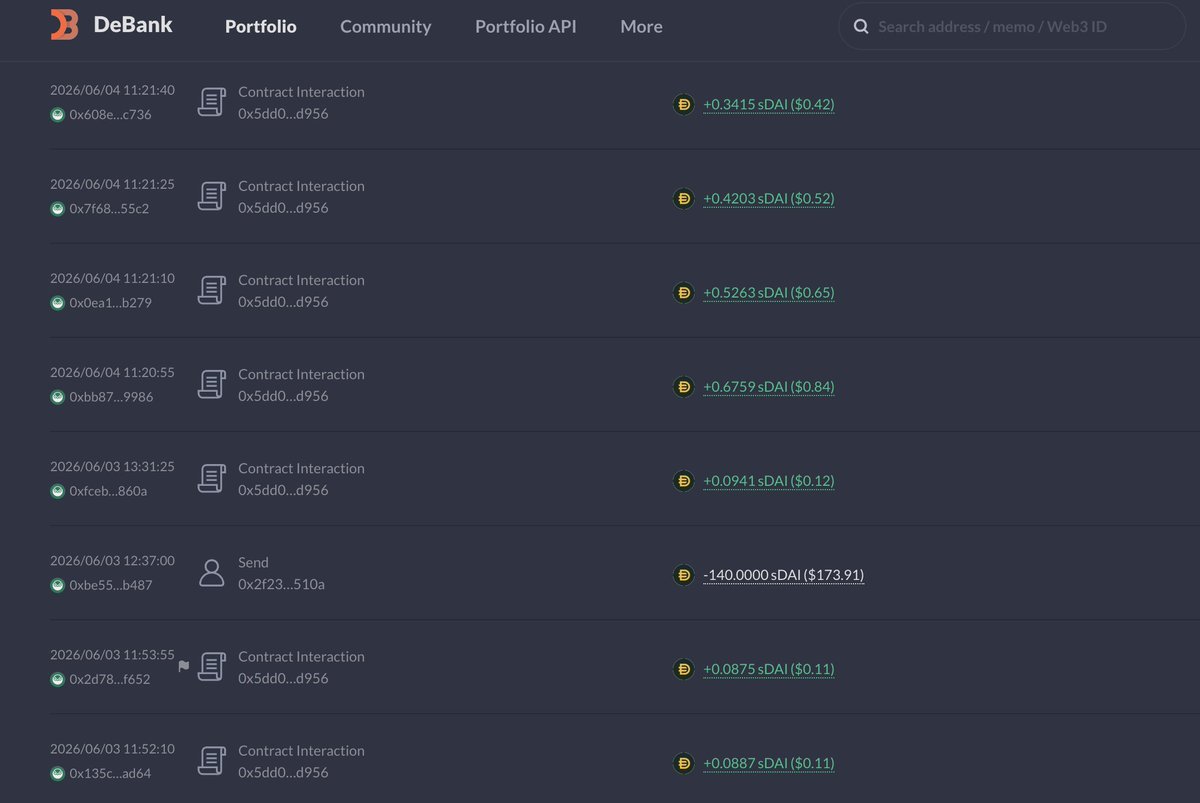Screen dimensions: 1200x803
Task: Click the chain icon beside 0xfceb...860a
Action: point(57,491)
